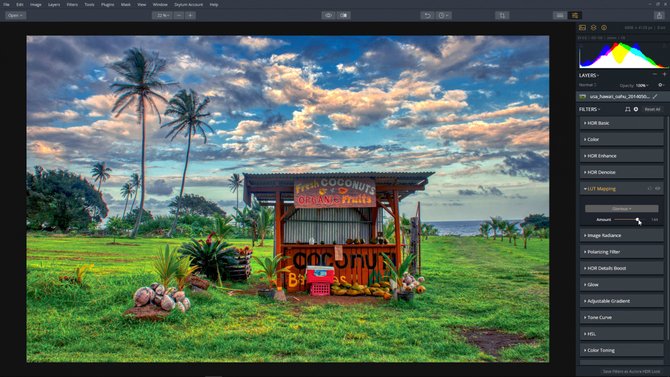Open the Filters menu
Viewport: 670px width, 377px height.
72,4
